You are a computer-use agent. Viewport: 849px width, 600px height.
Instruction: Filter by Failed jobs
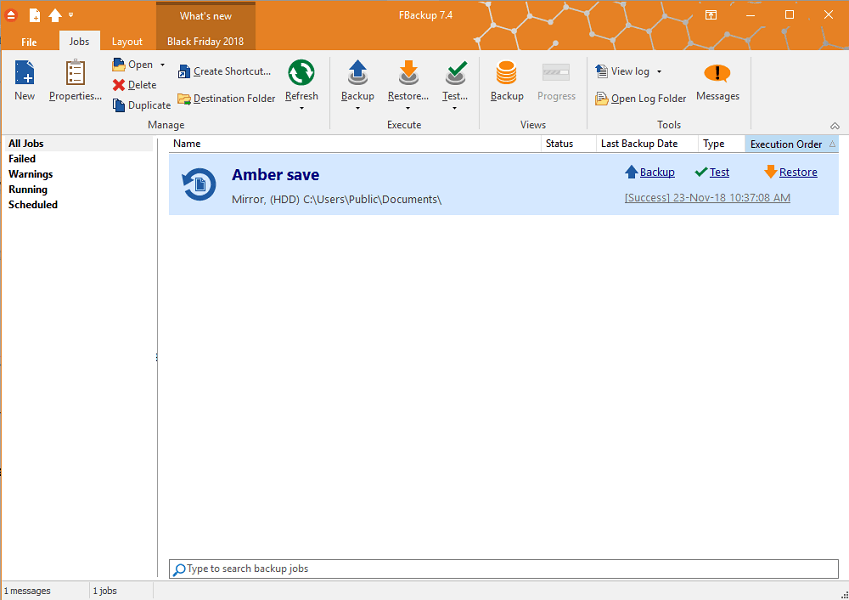coord(22,159)
